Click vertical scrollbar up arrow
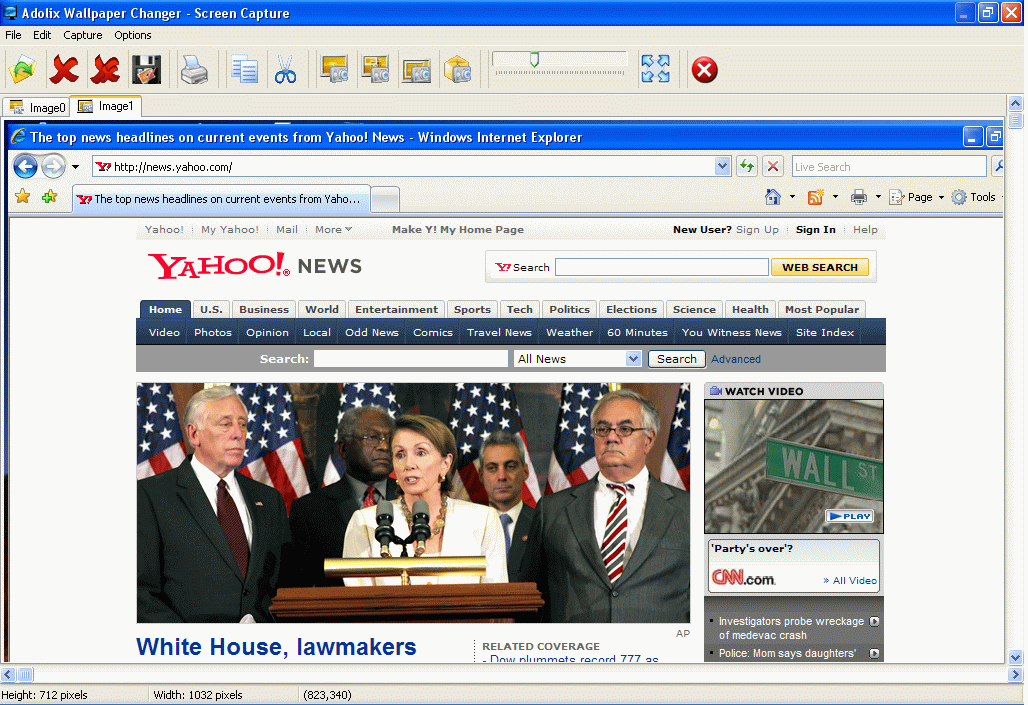The height and width of the screenshot is (705, 1028). 1015,103
